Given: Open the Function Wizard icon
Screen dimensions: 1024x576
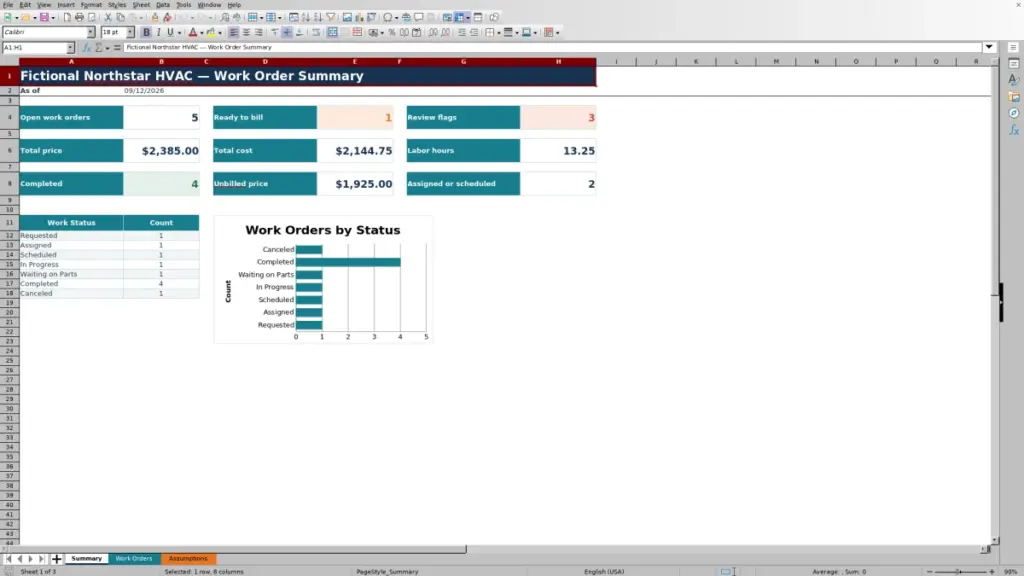Looking at the screenshot, I should tap(87, 47).
